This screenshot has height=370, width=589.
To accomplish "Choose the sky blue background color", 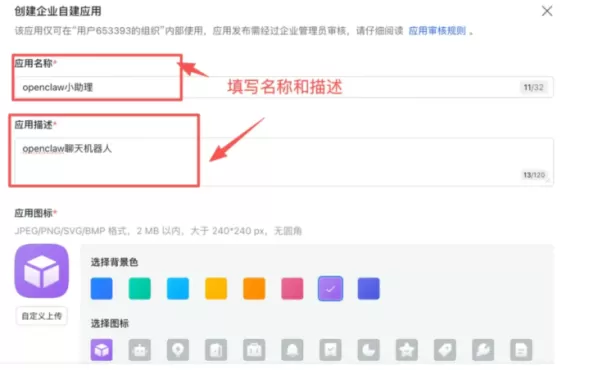I will point(178,288).
